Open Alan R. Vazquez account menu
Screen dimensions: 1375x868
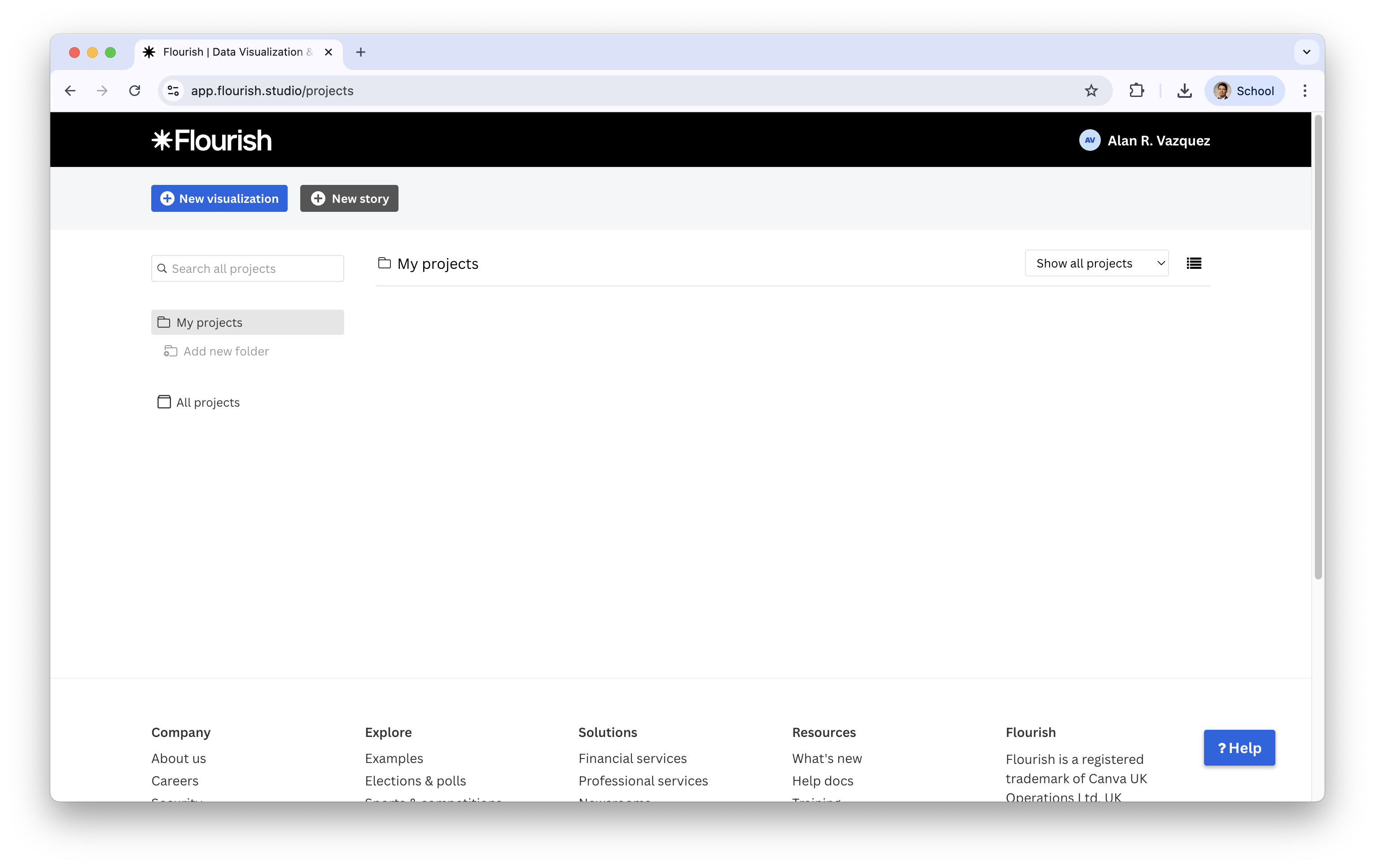click(1158, 140)
